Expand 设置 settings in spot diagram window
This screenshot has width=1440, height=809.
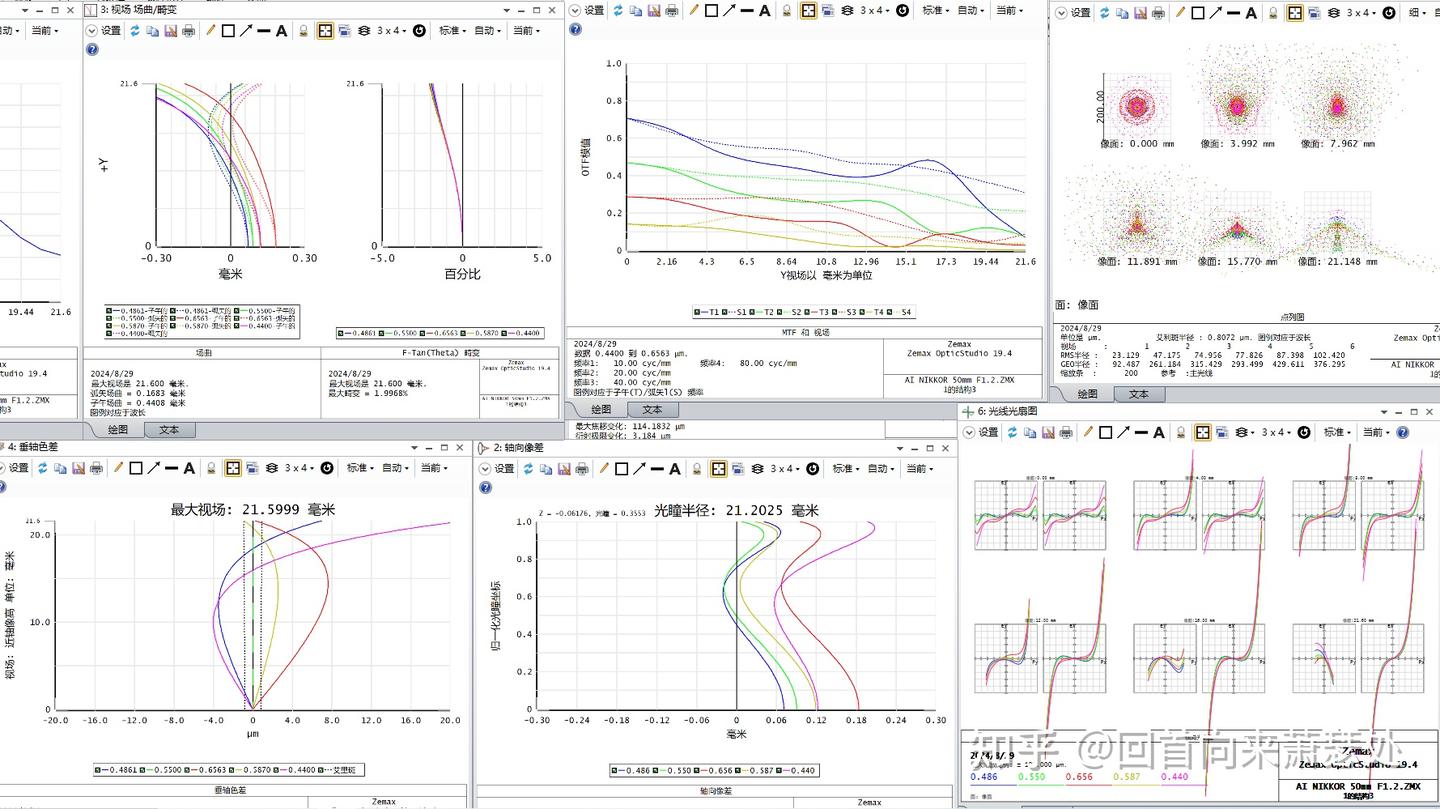(x=1073, y=12)
